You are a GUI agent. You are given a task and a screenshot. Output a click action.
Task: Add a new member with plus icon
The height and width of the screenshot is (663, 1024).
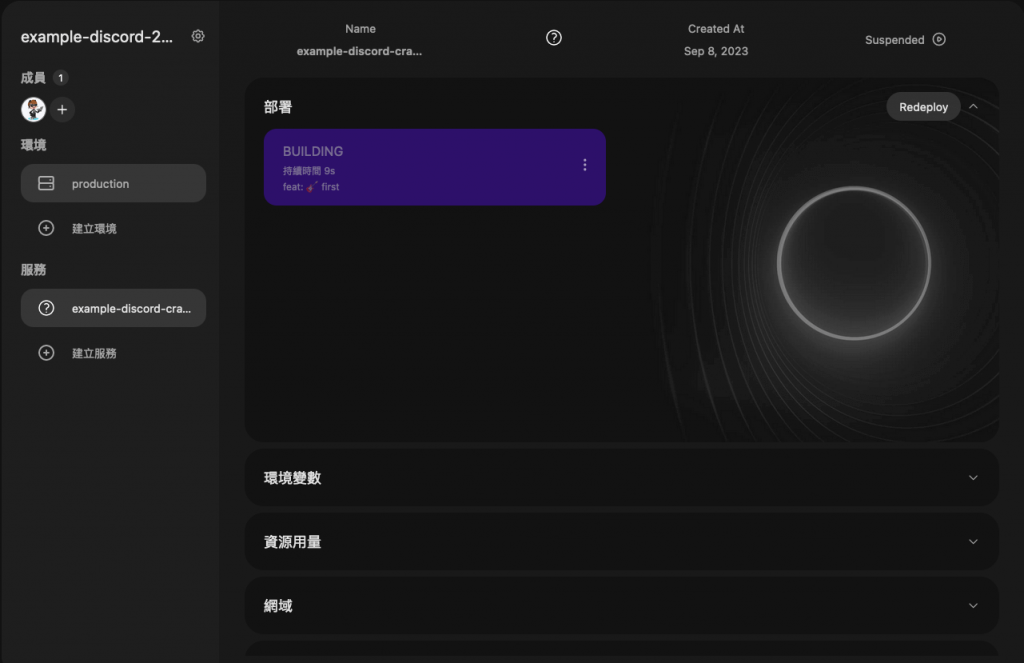point(62,110)
